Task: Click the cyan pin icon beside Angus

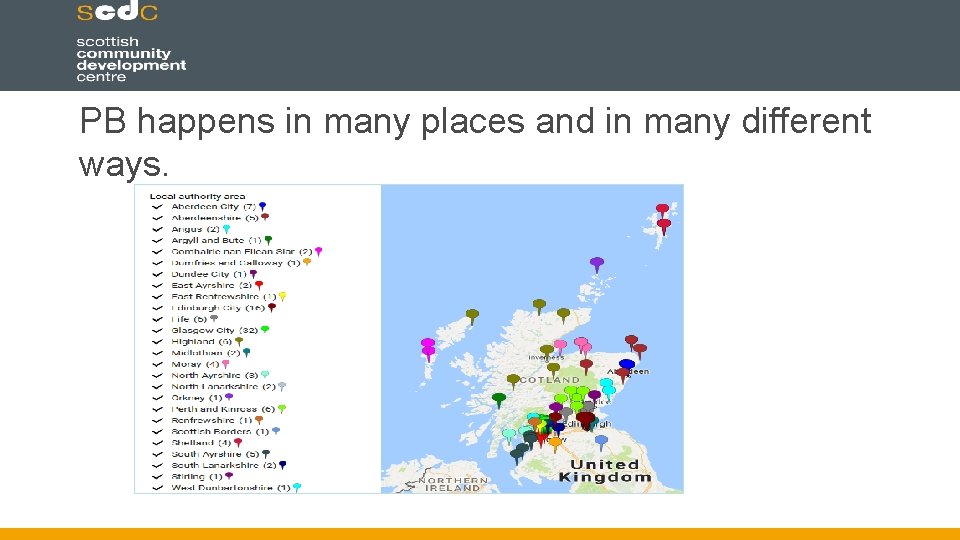Action: (x=227, y=229)
